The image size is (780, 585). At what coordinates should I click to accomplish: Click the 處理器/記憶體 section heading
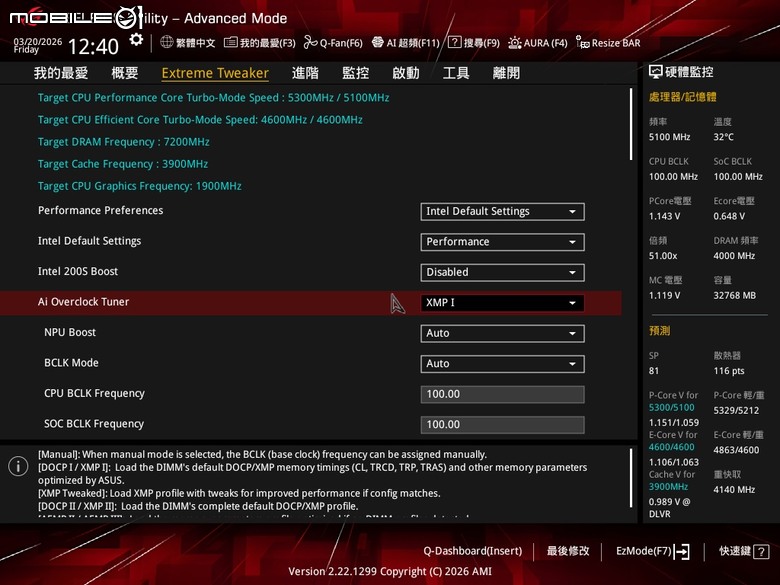[682, 97]
